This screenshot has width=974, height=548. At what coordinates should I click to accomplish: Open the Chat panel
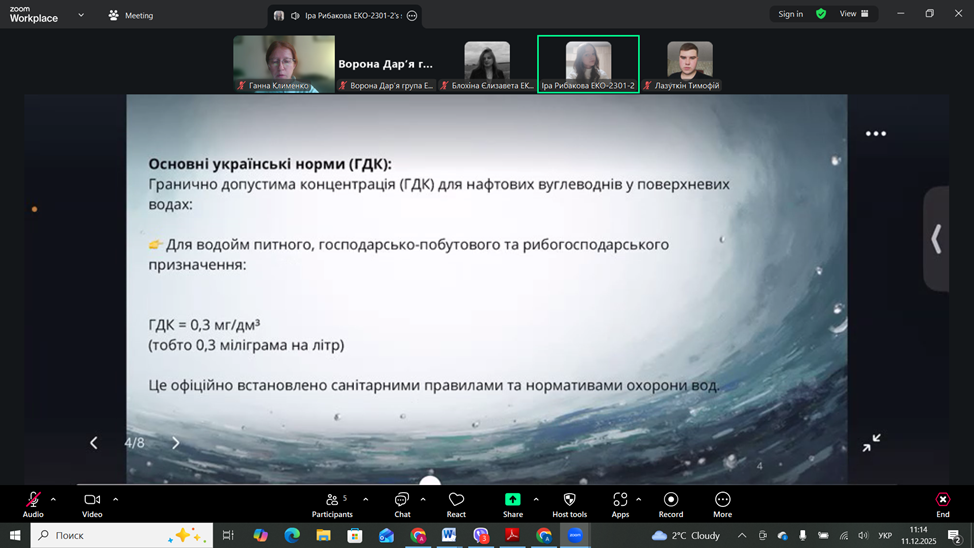tap(402, 503)
